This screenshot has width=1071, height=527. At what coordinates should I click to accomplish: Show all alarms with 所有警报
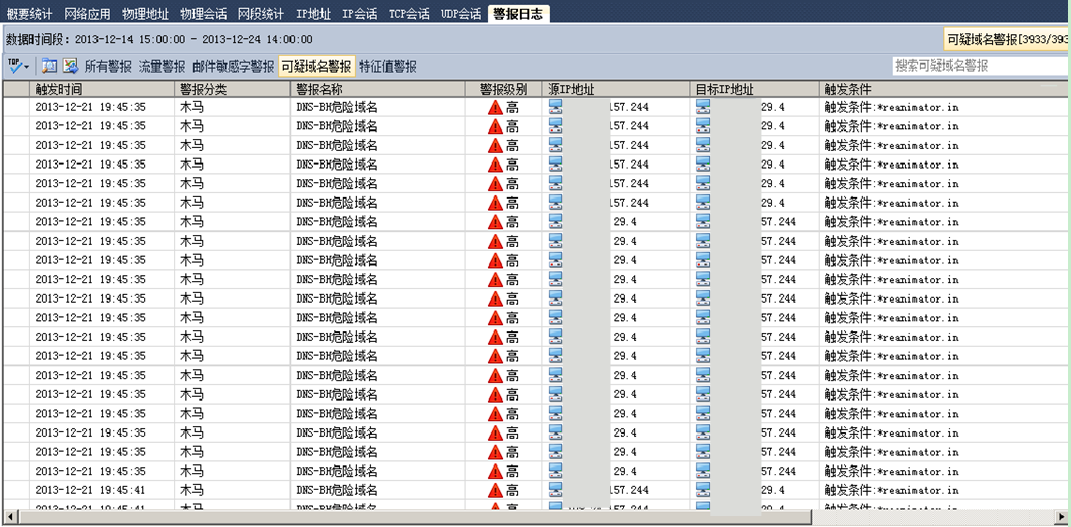click(108, 67)
